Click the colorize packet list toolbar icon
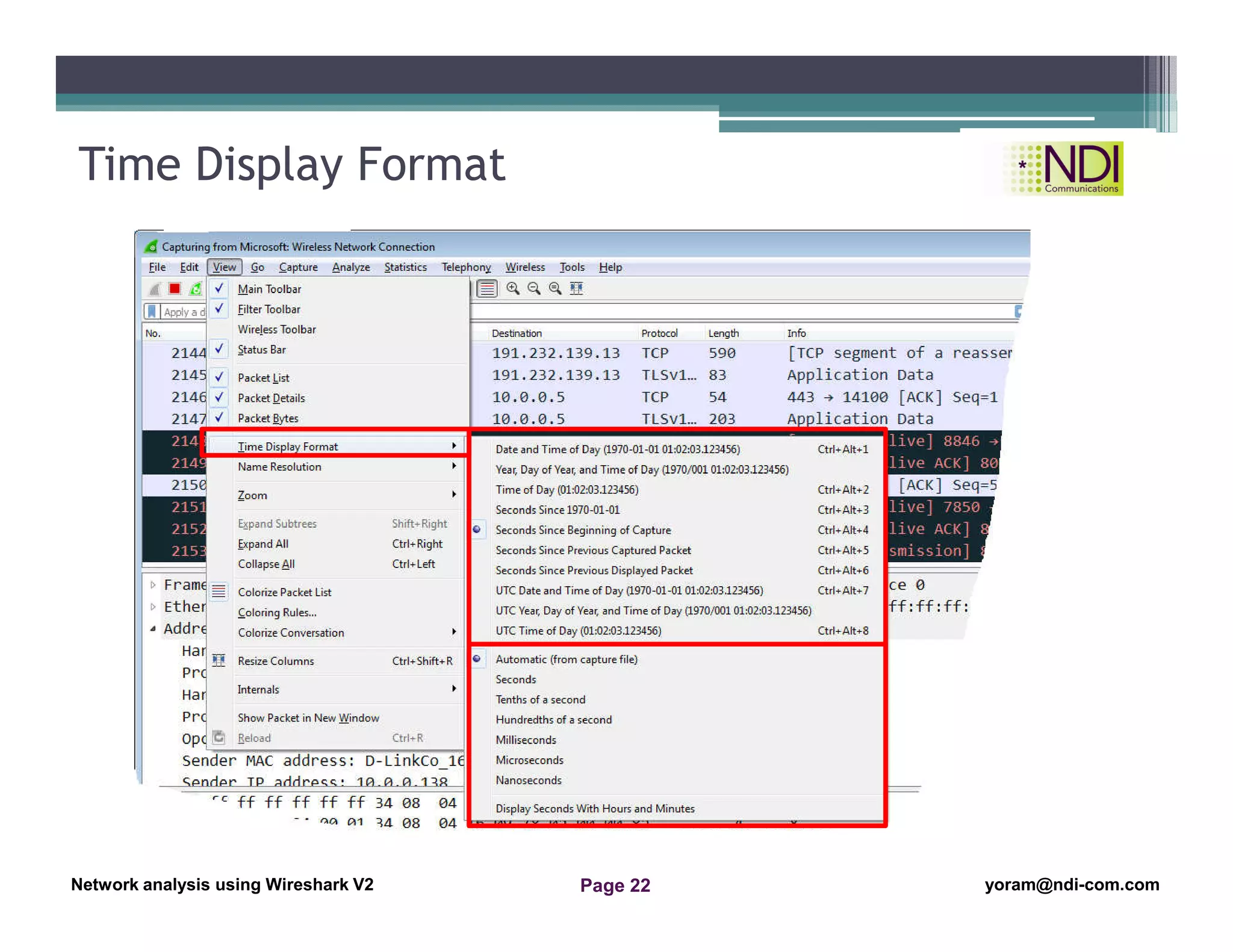The height and width of the screenshot is (952, 1233). pyautogui.click(x=487, y=289)
